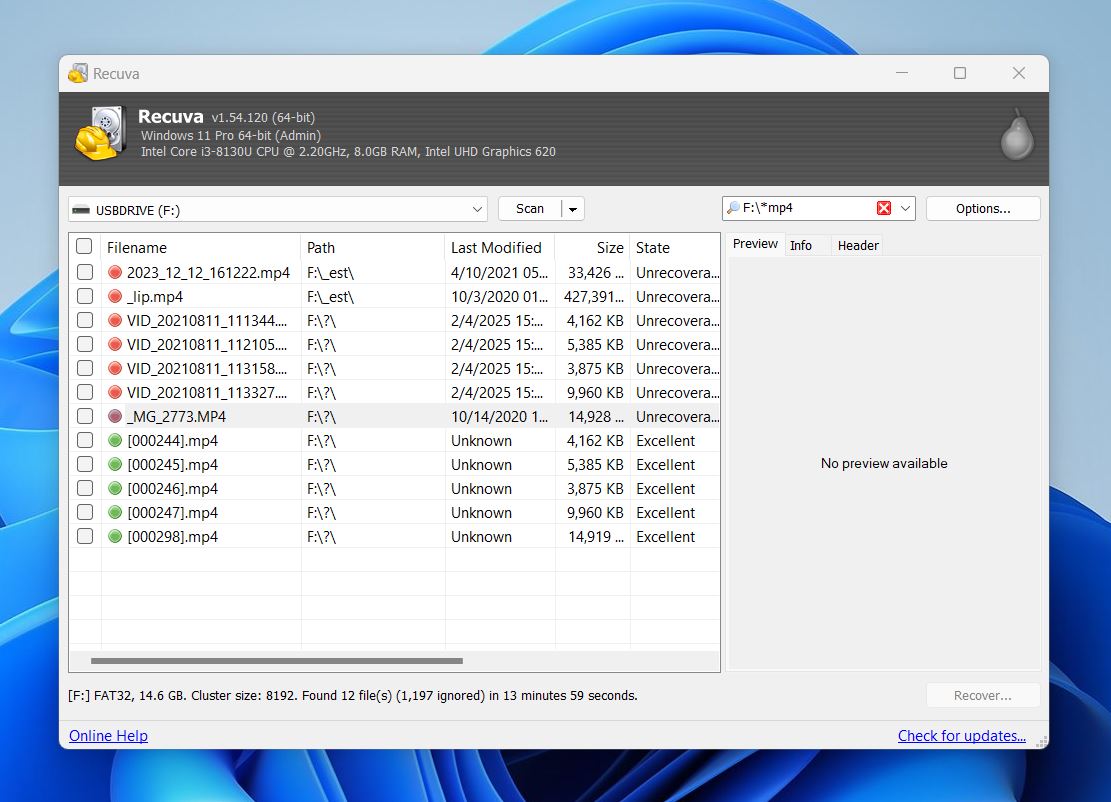Switch to the Info tab
The width and height of the screenshot is (1111, 802).
(801, 245)
